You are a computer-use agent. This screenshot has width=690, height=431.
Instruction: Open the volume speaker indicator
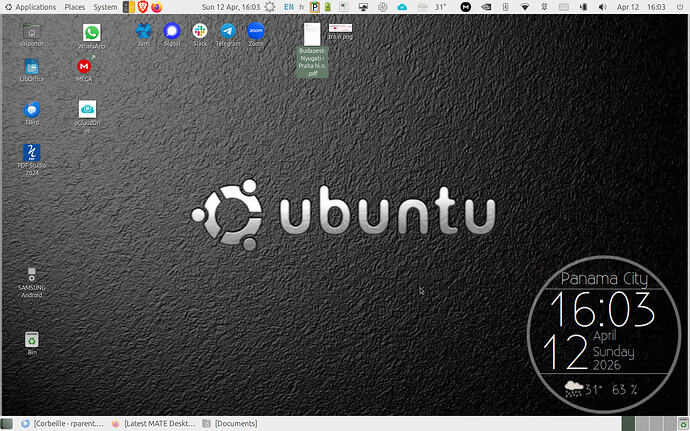(x=602, y=7)
